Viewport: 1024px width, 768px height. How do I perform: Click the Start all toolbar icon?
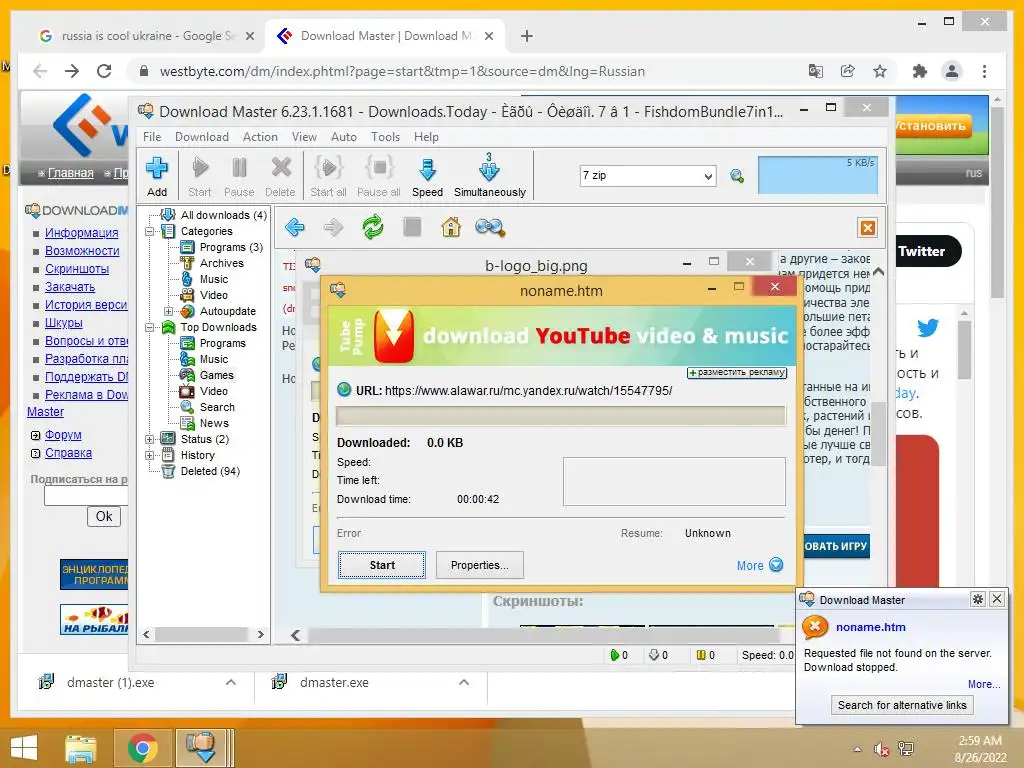328,176
